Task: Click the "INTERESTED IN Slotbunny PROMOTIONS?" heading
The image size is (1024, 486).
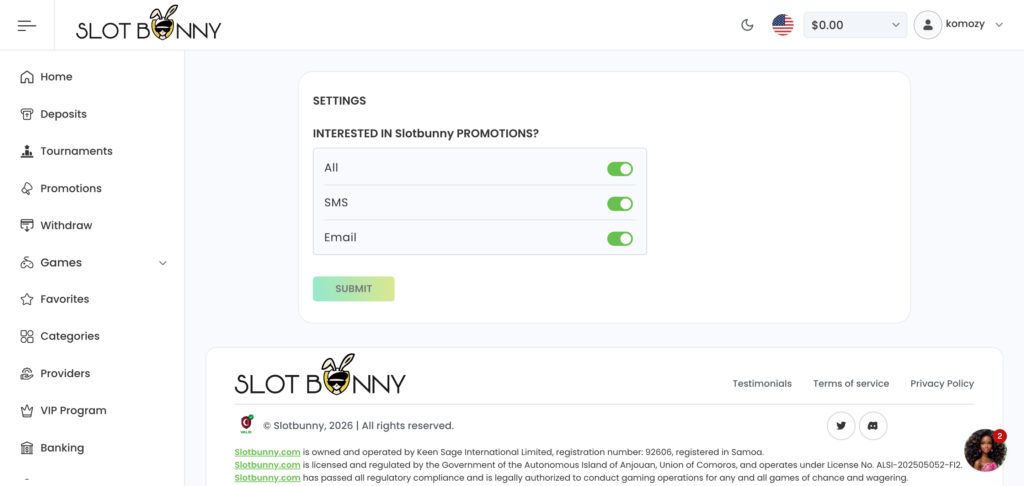Action: pyautogui.click(x=426, y=134)
